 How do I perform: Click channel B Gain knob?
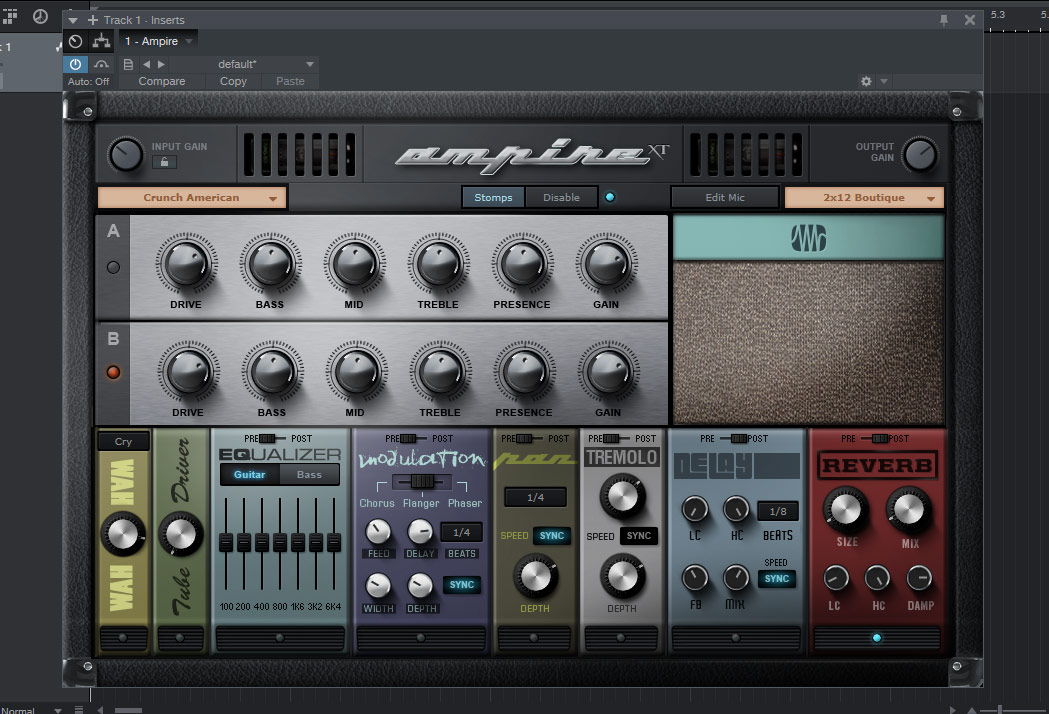pos(608,372)
